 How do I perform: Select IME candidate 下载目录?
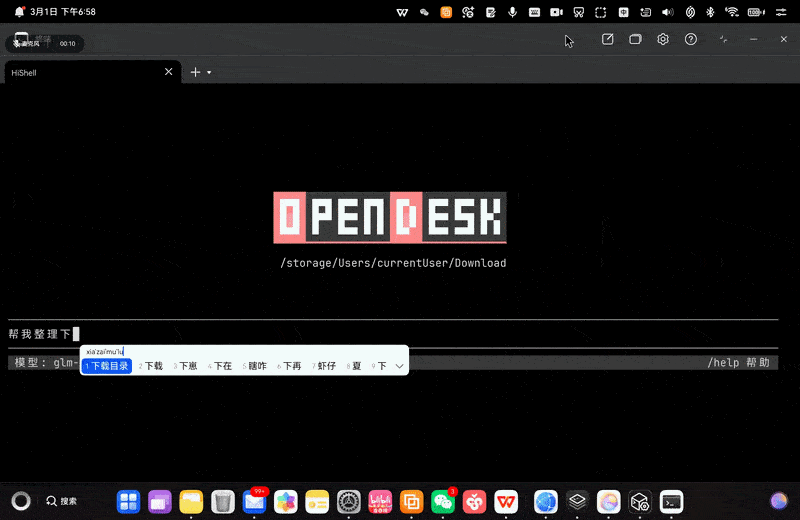tap(107, 366)
